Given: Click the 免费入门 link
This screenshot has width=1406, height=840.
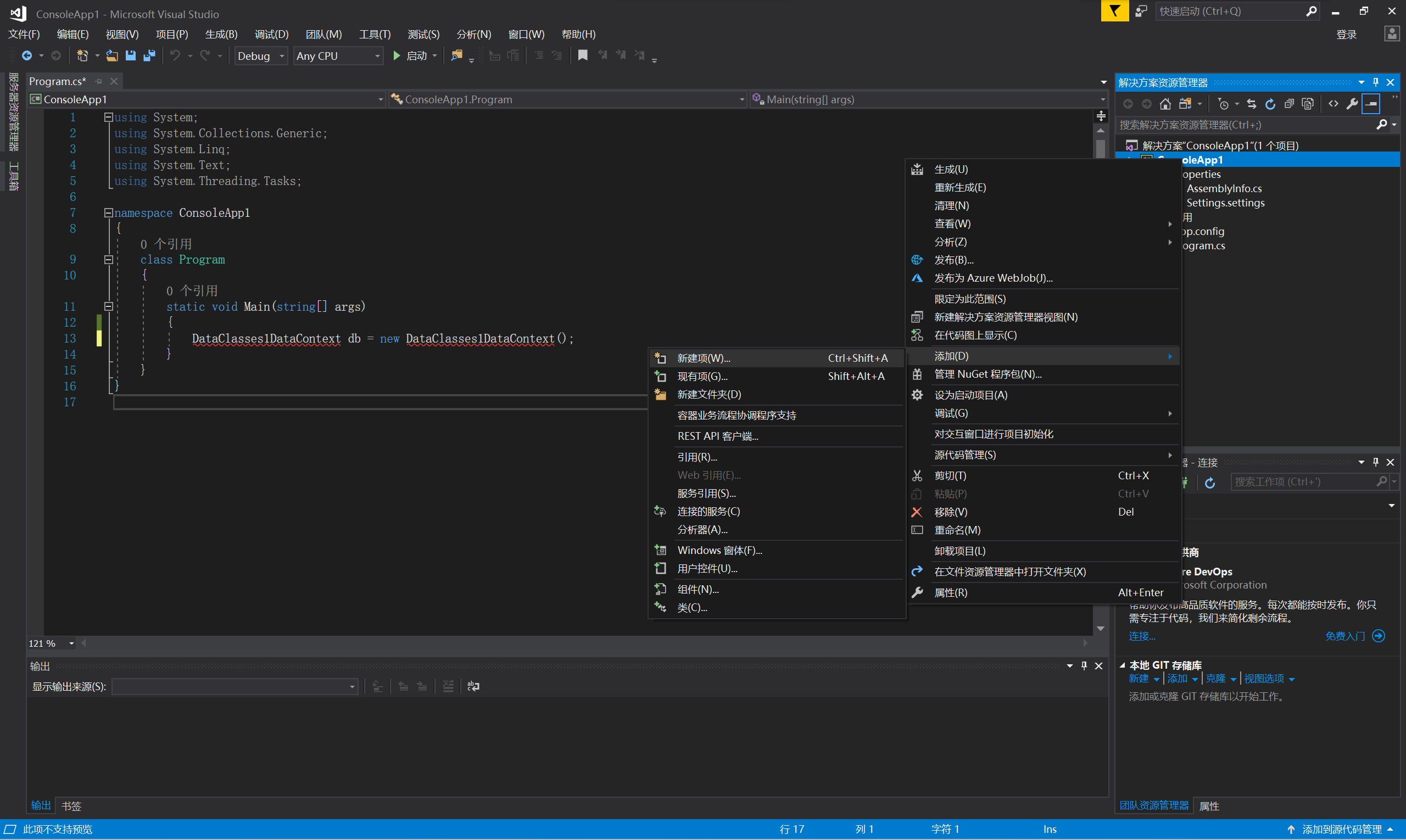Looking at the screenshot, I should coord(1345,636).
